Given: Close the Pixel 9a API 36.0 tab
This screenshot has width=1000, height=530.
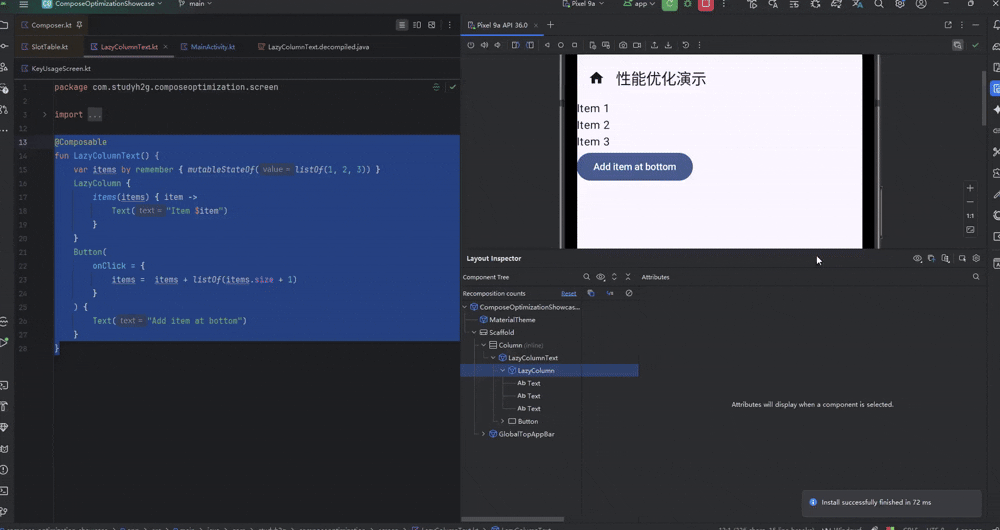Looking at the screenshot, I should [536, 26].
